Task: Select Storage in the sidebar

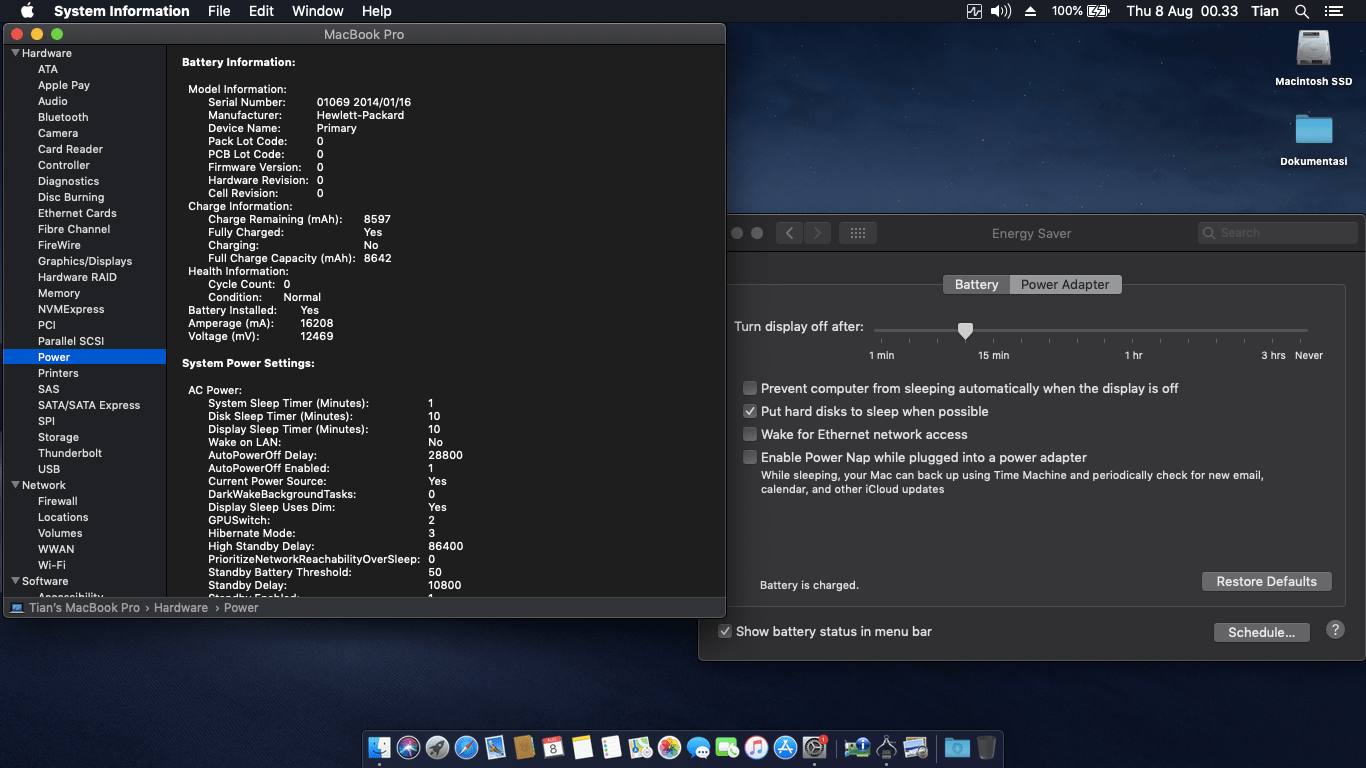Action: pos(58,437)
